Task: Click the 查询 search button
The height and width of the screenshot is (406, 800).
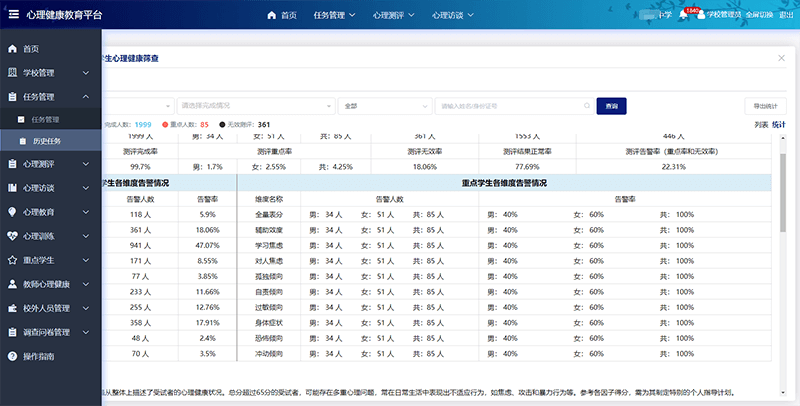Action: tap(611, 105)
